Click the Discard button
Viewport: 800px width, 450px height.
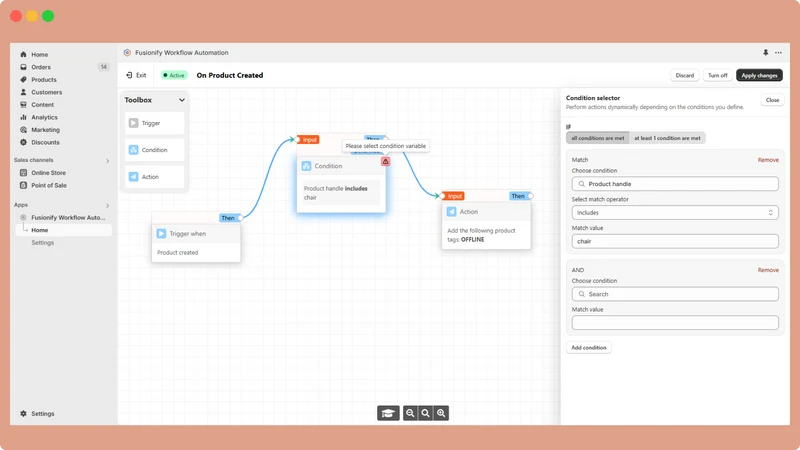click(x=684, y=76)
